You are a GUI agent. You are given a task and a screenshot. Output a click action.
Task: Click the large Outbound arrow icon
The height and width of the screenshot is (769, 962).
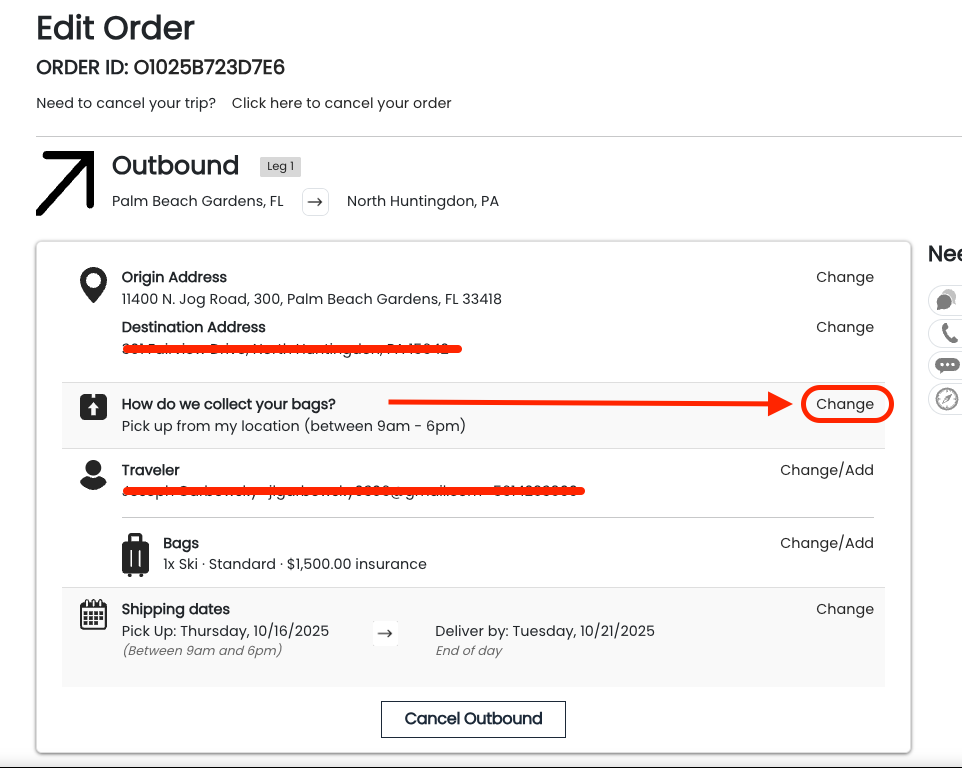point(65,184)
